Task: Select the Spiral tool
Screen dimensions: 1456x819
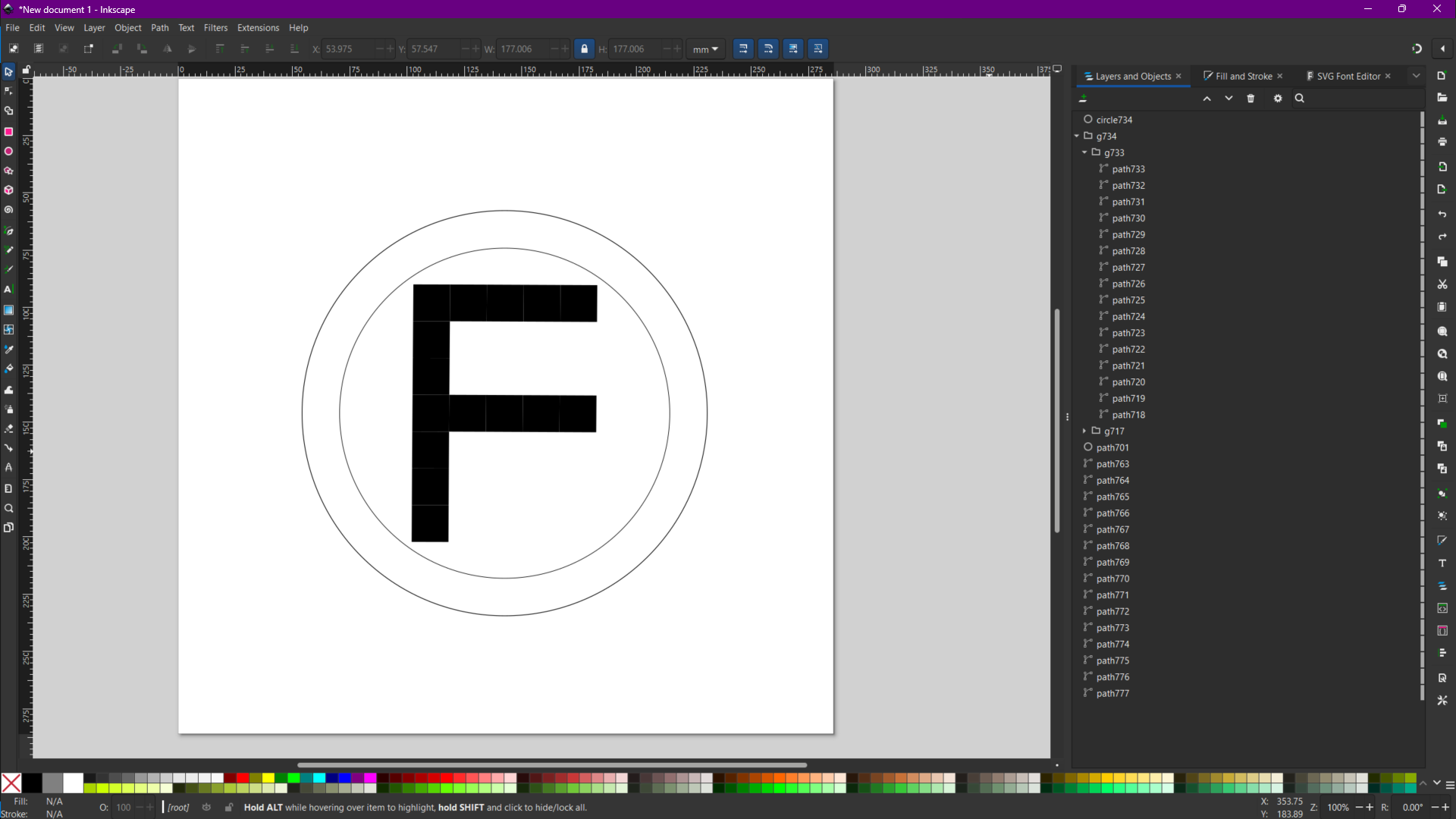Action: (8, 210)
